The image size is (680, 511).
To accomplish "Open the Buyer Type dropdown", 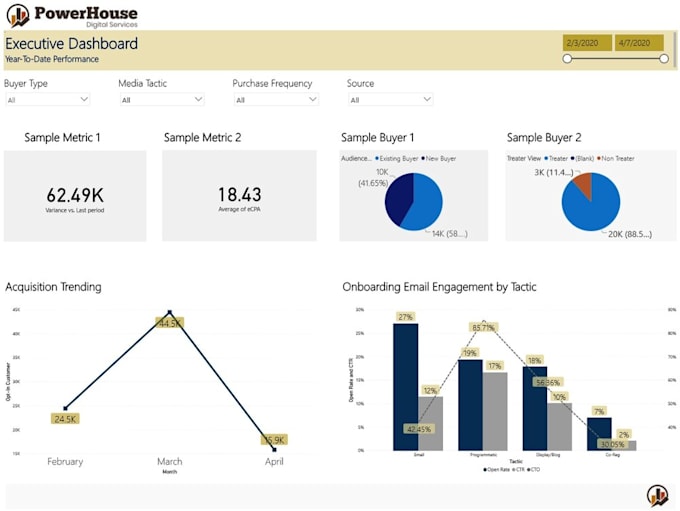I will pos(48,100).
